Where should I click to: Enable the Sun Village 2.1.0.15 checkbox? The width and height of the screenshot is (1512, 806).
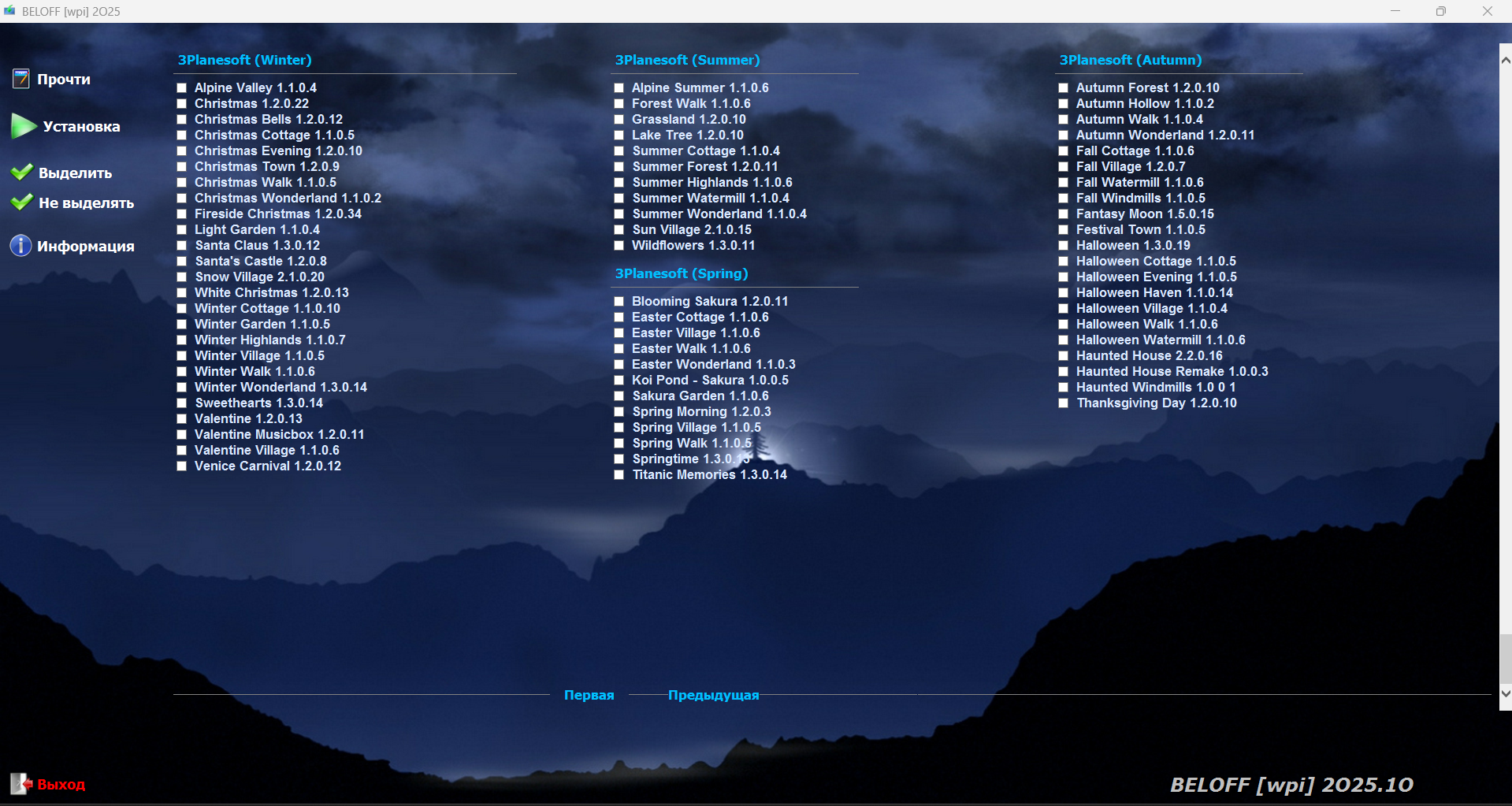pos(619,230)
